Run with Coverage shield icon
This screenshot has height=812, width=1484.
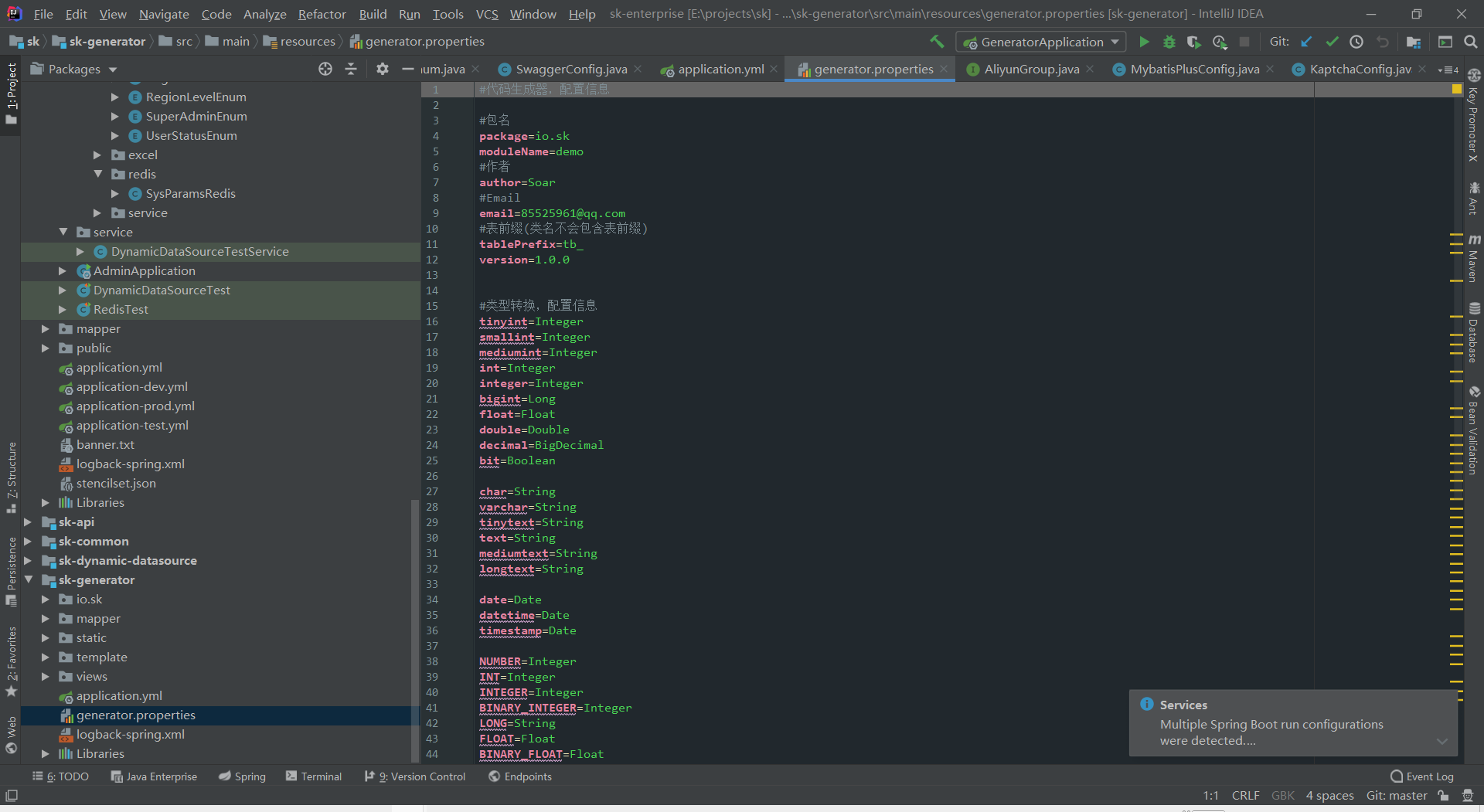1194,42
